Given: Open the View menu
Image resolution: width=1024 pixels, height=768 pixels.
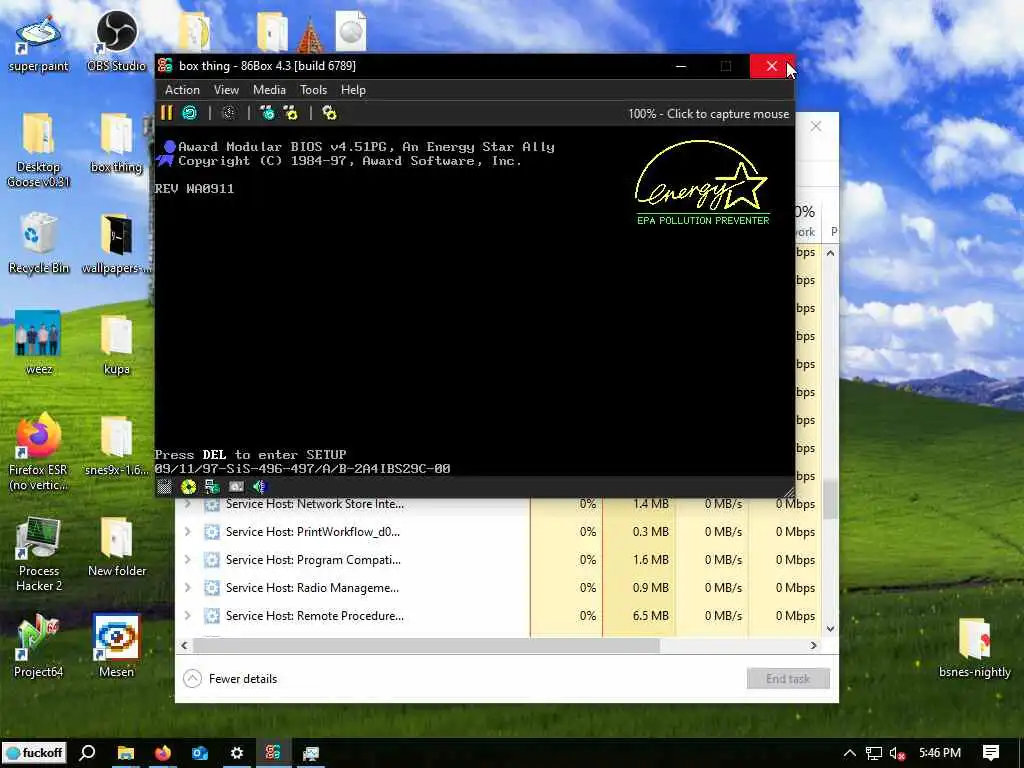Looking at the screenshot, I should click(226, 90).
